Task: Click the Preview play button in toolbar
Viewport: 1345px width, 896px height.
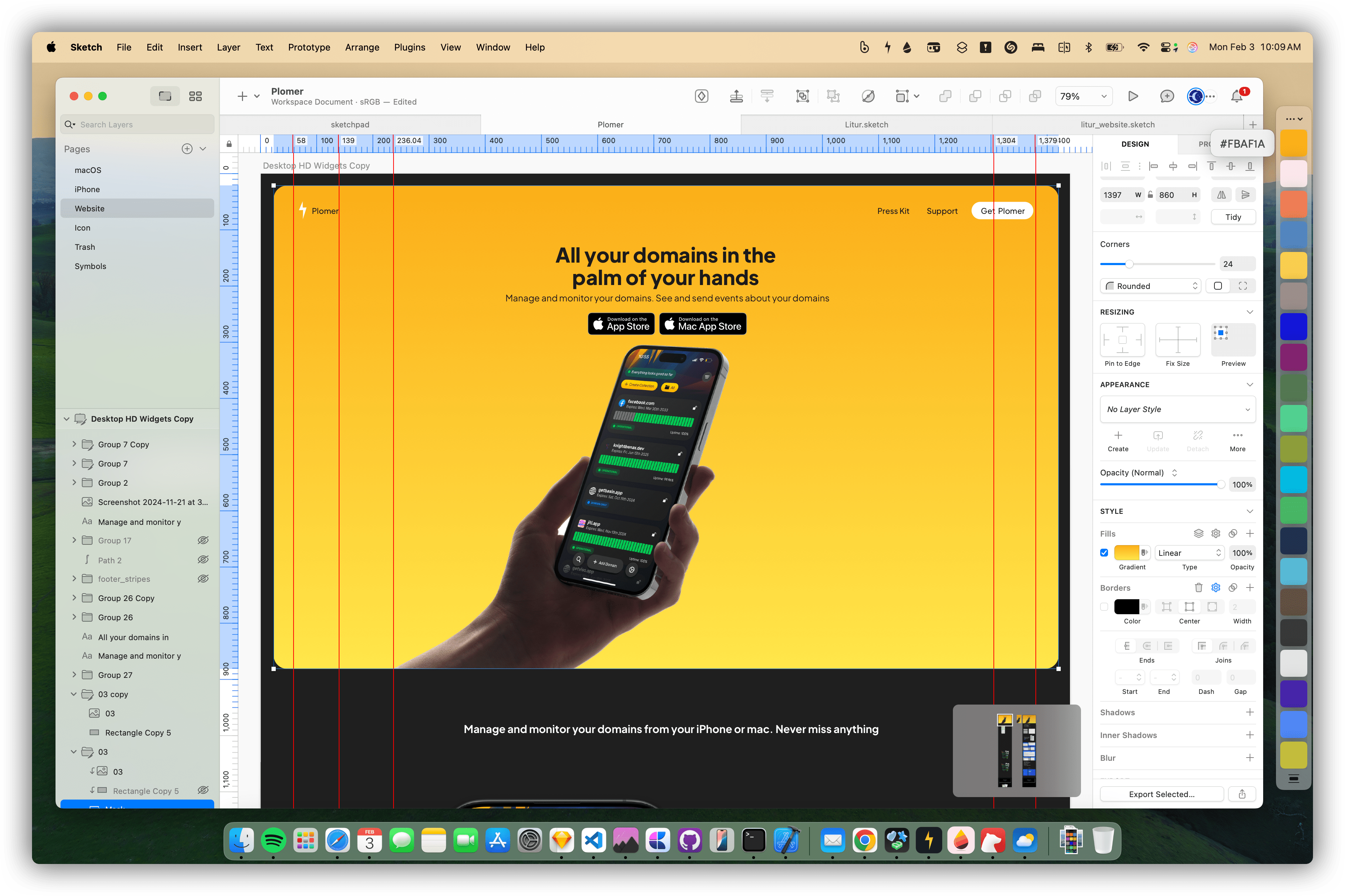Action: [1133, 96]
